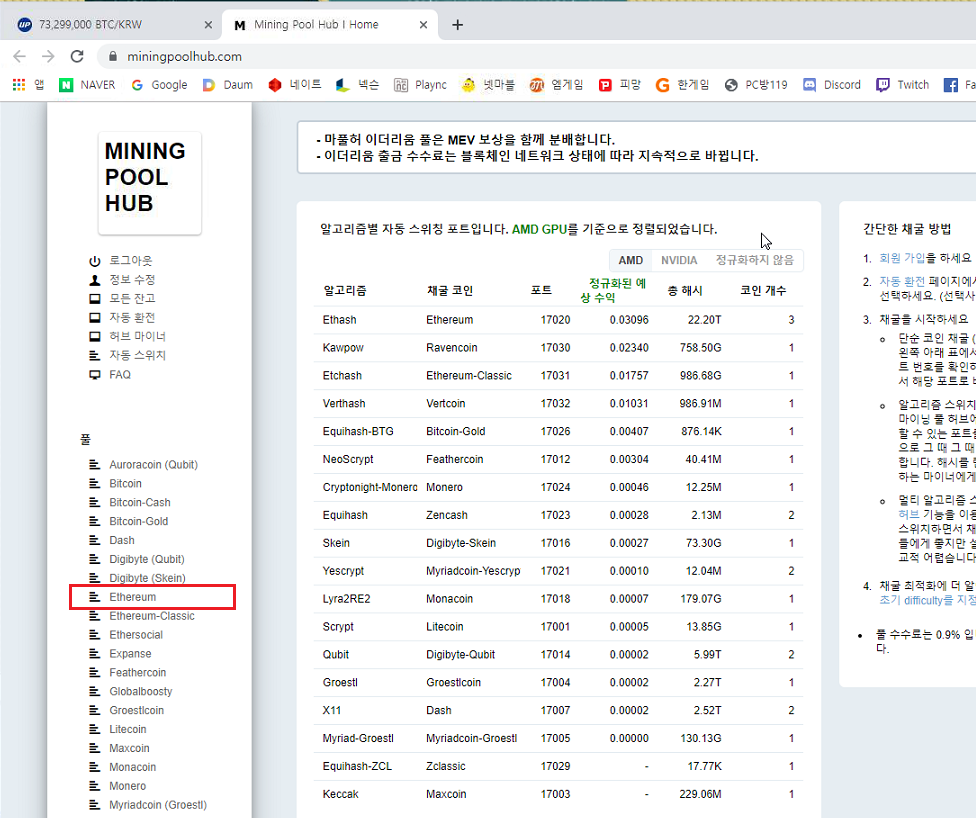This screenshot has width=976, height=818.
Task: Open the Google bookmark
Action: (159, 85)
